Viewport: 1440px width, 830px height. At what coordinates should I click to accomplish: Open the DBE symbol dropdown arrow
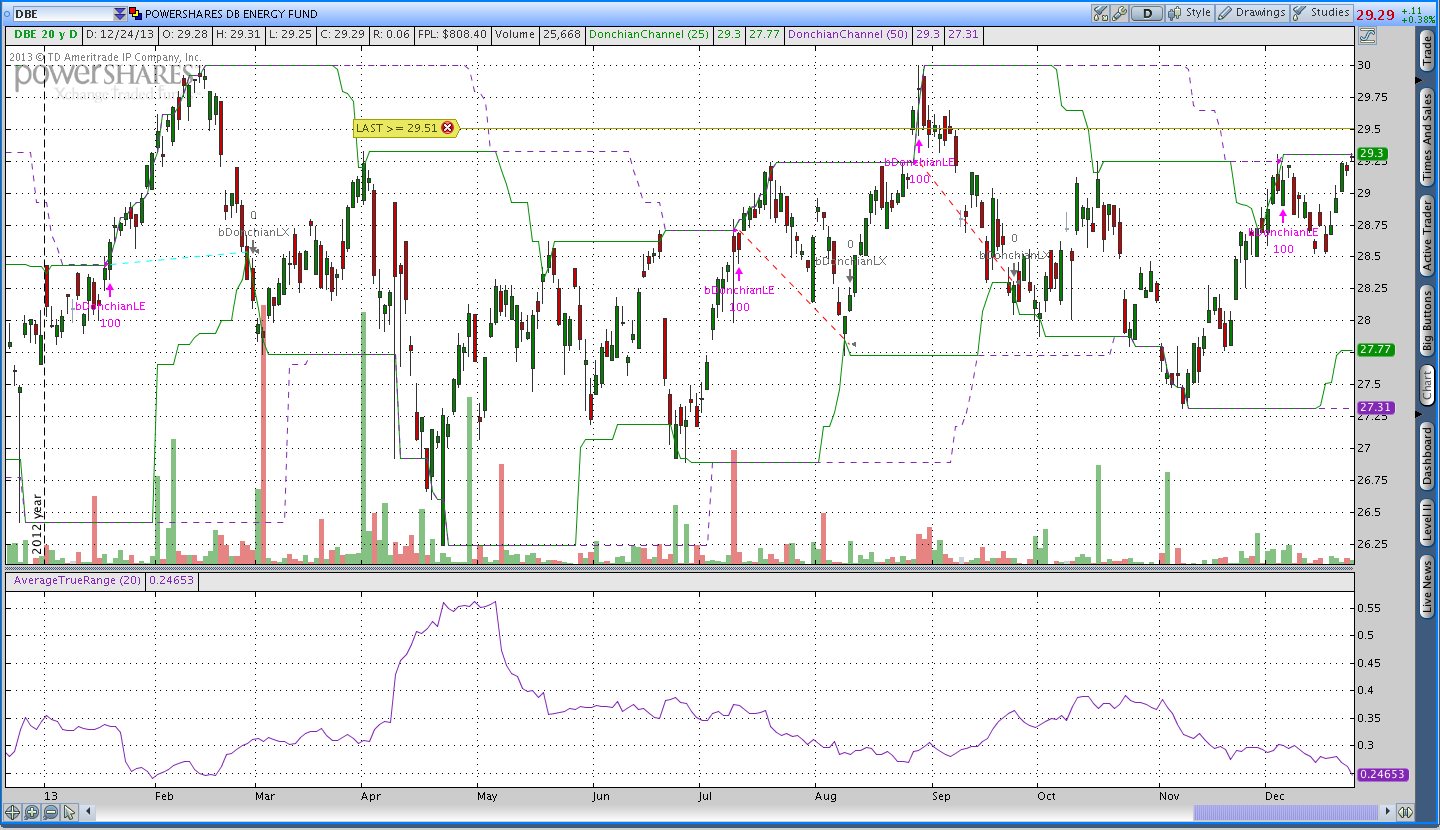coord(120,14)
